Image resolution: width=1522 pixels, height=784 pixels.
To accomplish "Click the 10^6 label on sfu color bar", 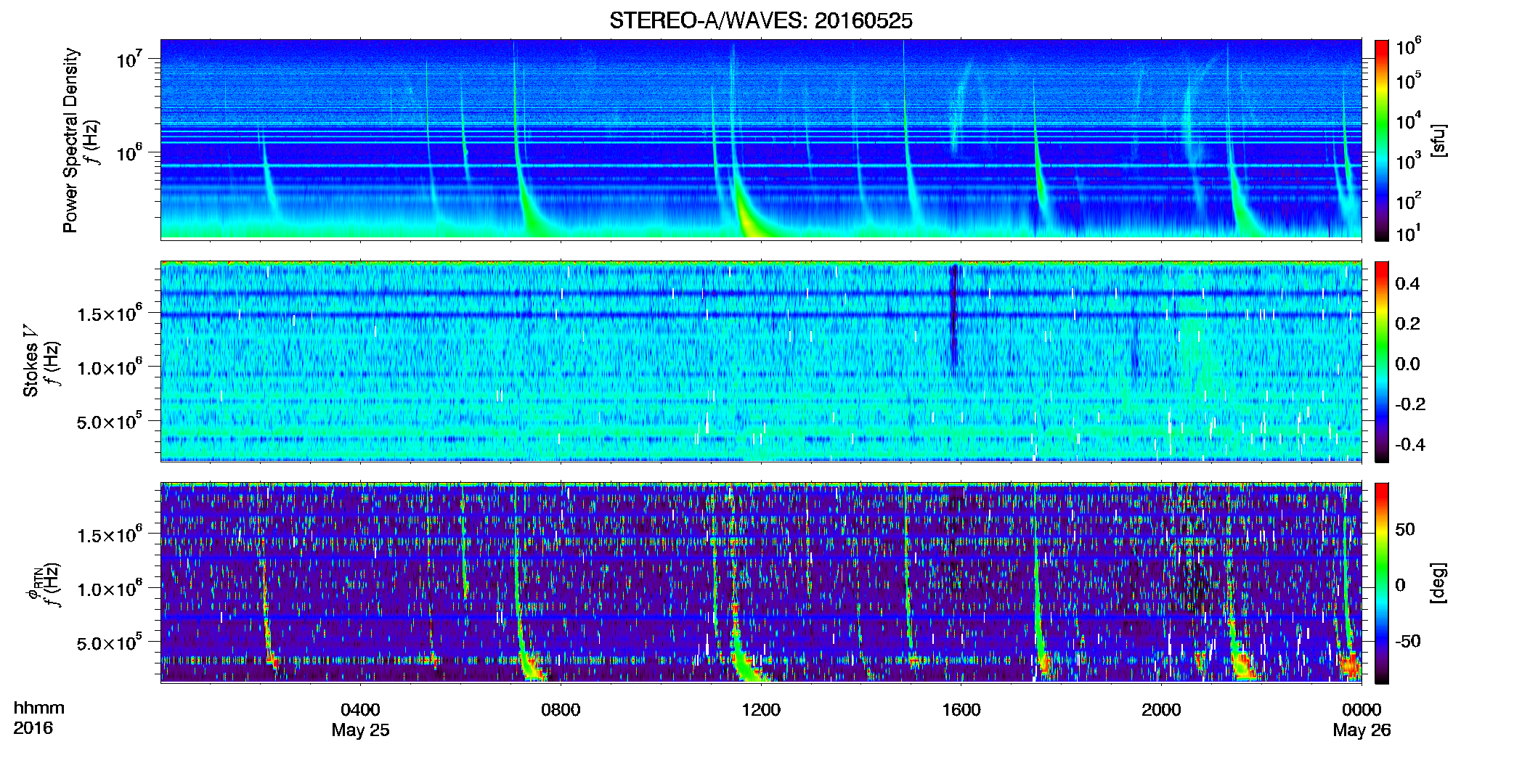I will coord(1408,46).
